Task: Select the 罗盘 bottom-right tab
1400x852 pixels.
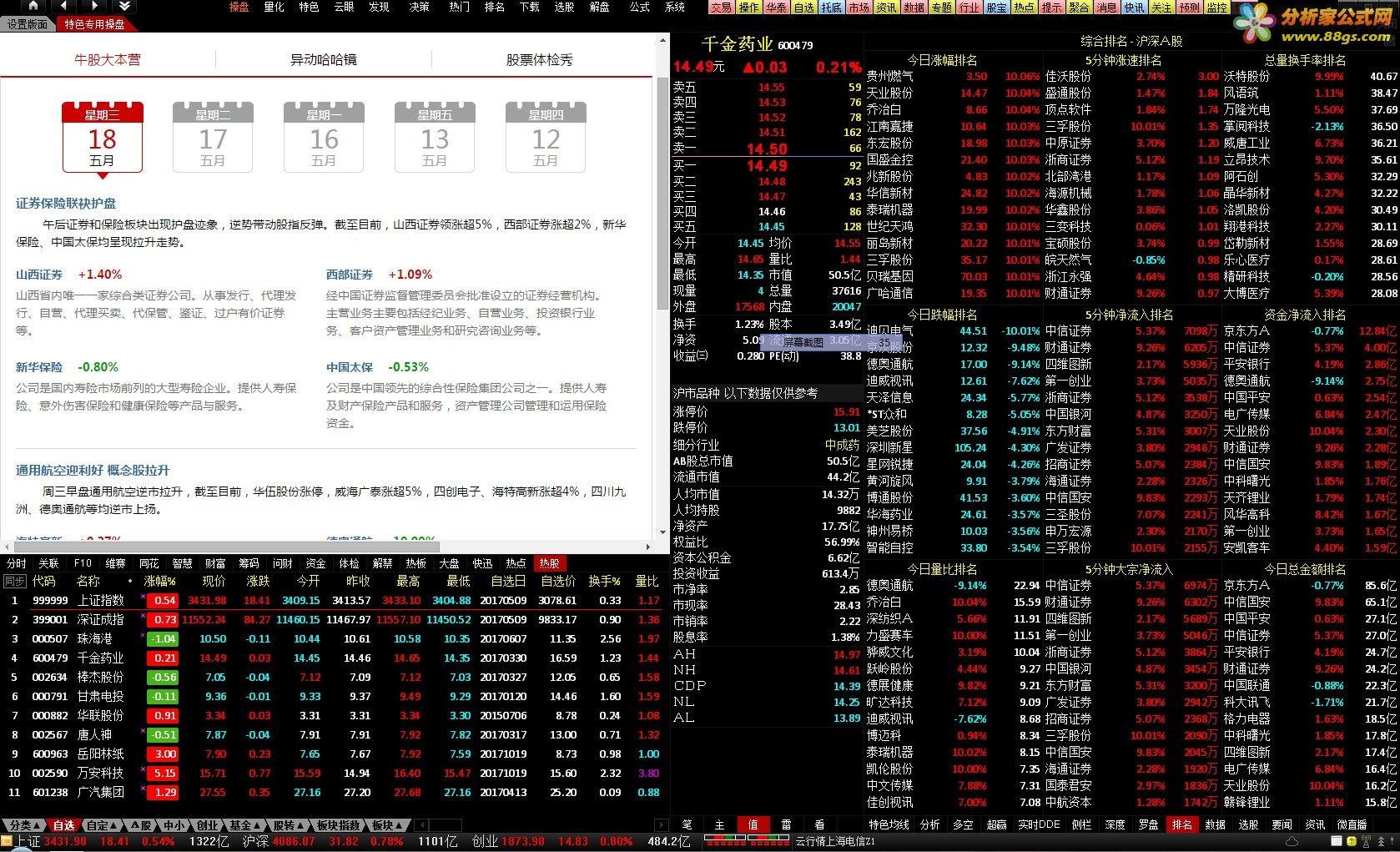Action: click(x=1148, y=824)
